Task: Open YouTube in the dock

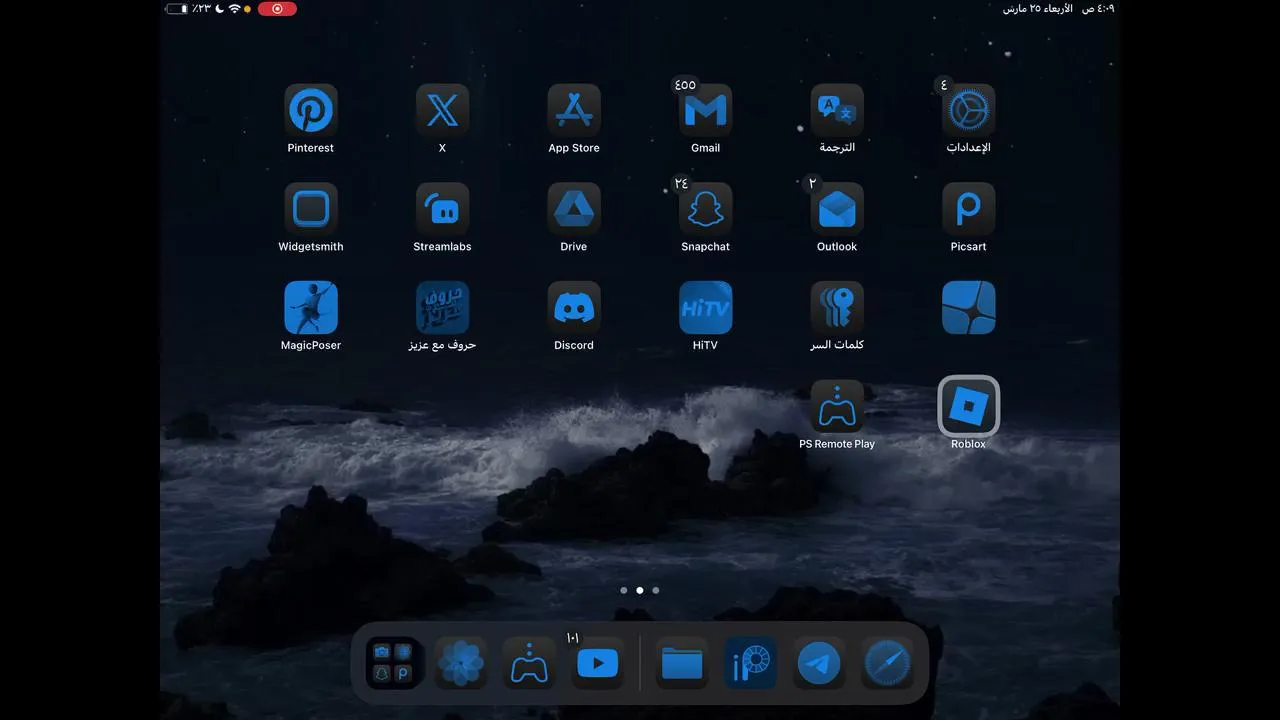Action: (x=598, y=663)
